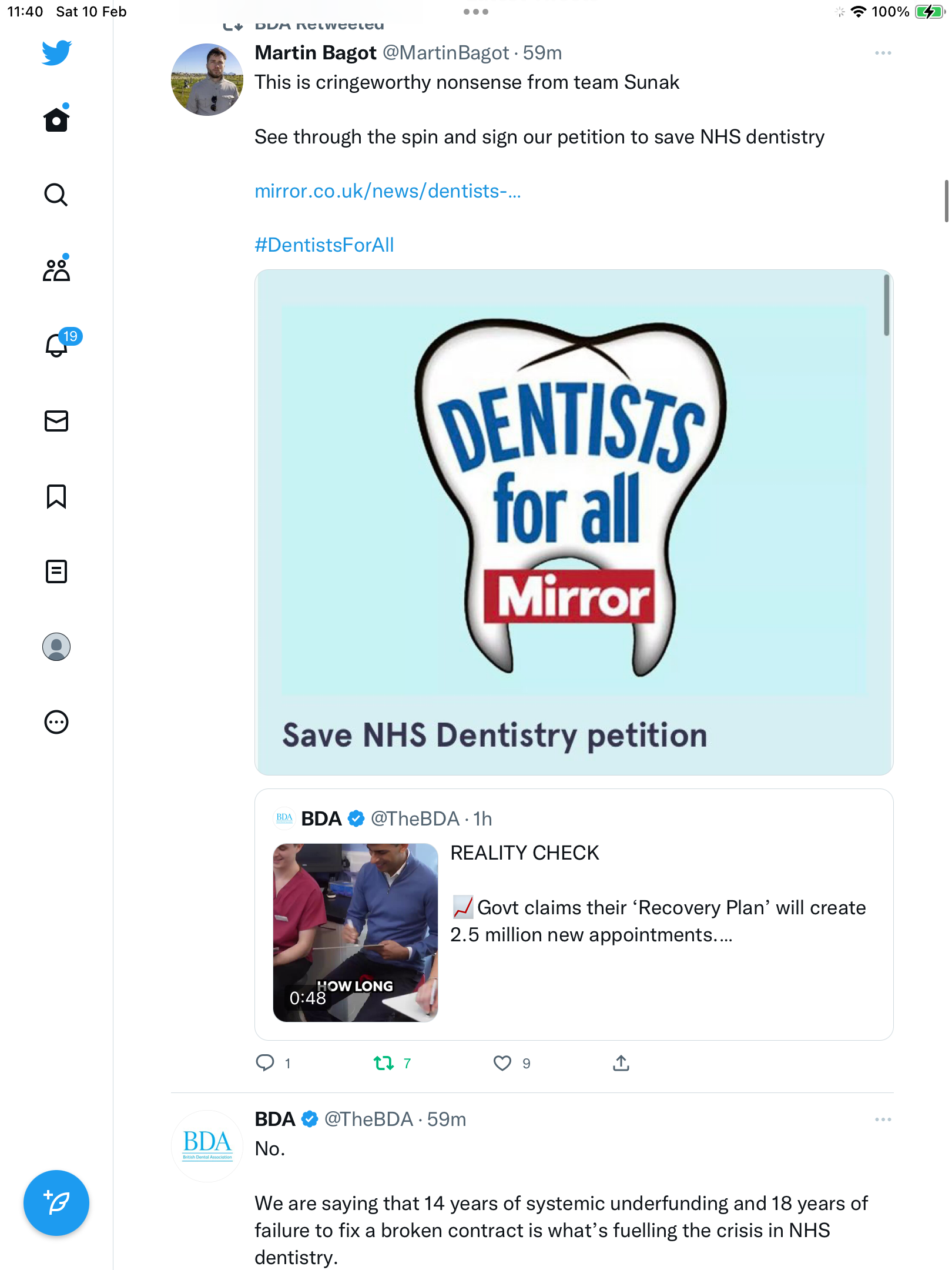Toggle retweet on Martin Bagot's tweet
This screenshot has width=952, height=1270.
tap(384, 1063)
